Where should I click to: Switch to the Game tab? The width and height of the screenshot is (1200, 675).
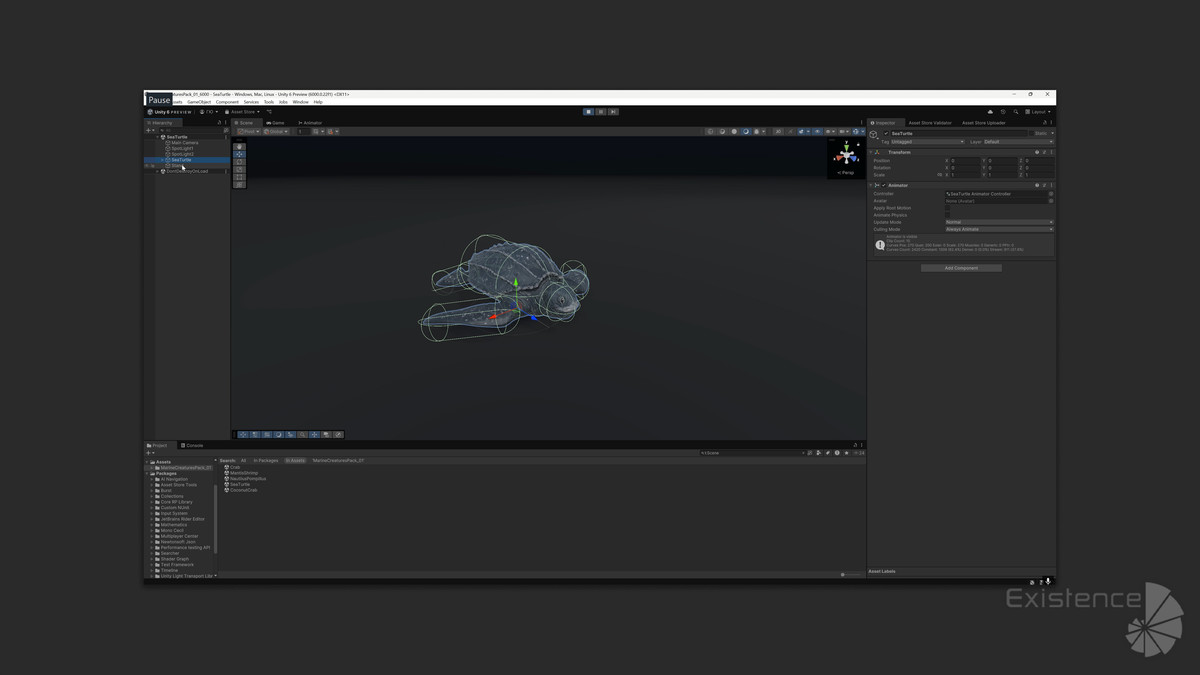(x=275, y=123)
